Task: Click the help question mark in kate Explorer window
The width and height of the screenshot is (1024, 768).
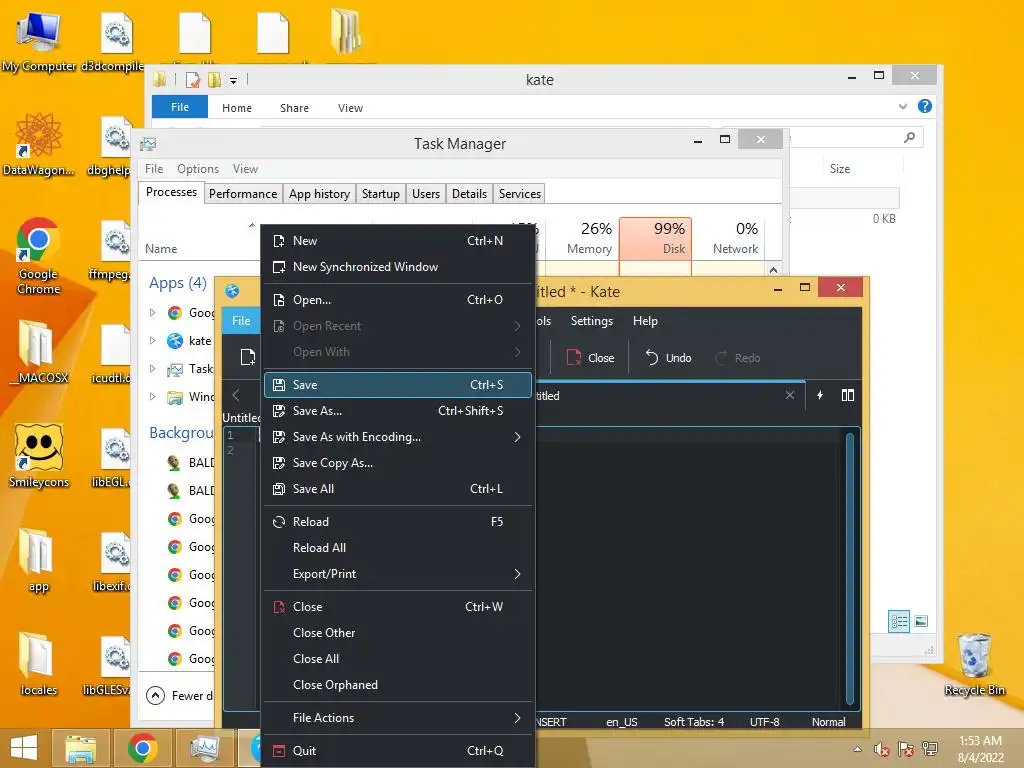Action: click(925, 106)
